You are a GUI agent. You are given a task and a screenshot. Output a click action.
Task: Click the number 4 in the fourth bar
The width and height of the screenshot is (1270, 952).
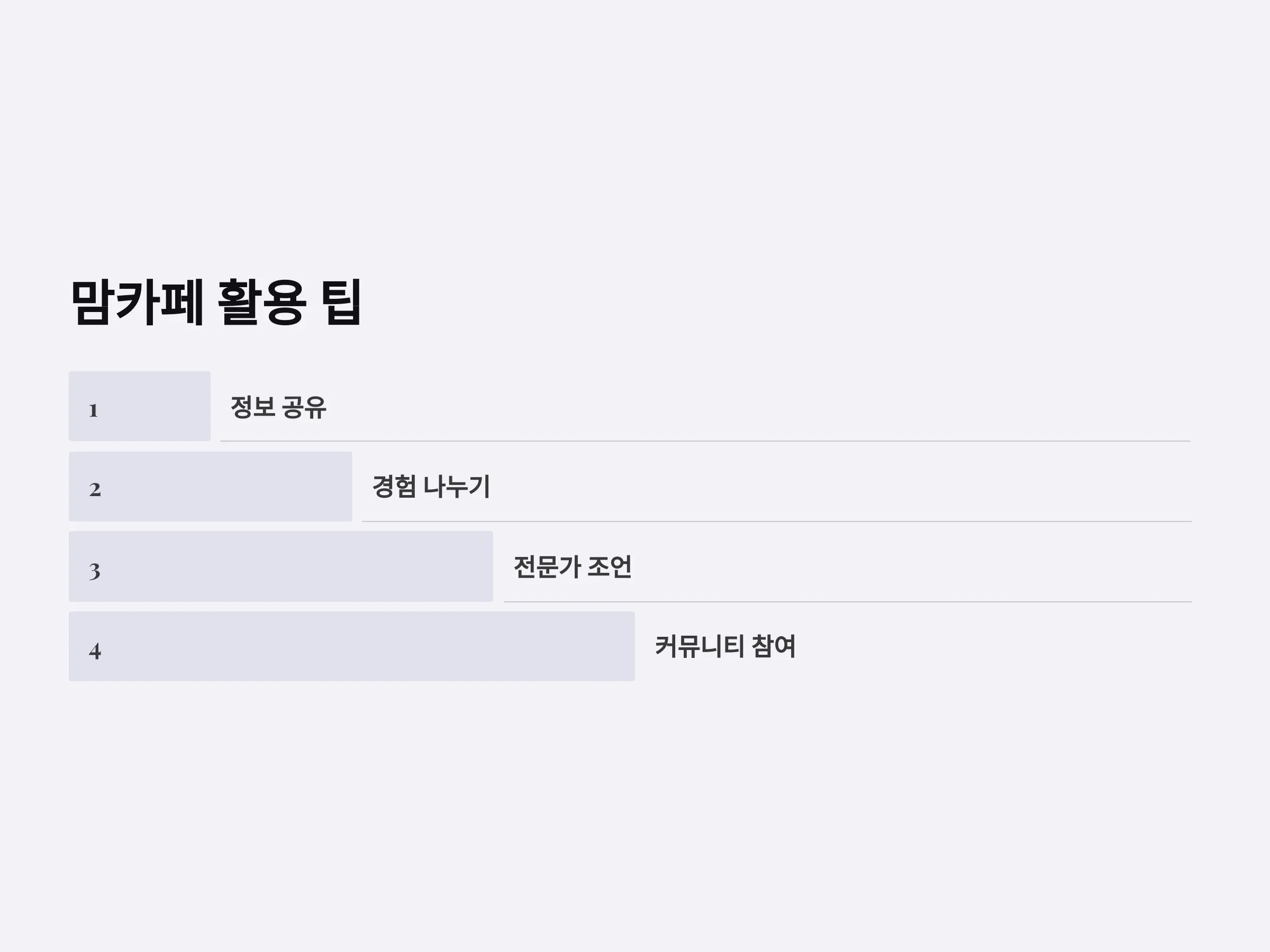[95, 651]
